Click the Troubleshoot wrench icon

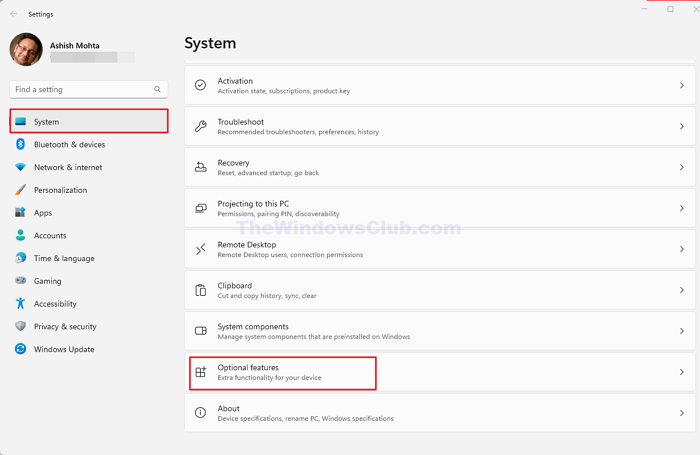200,126
